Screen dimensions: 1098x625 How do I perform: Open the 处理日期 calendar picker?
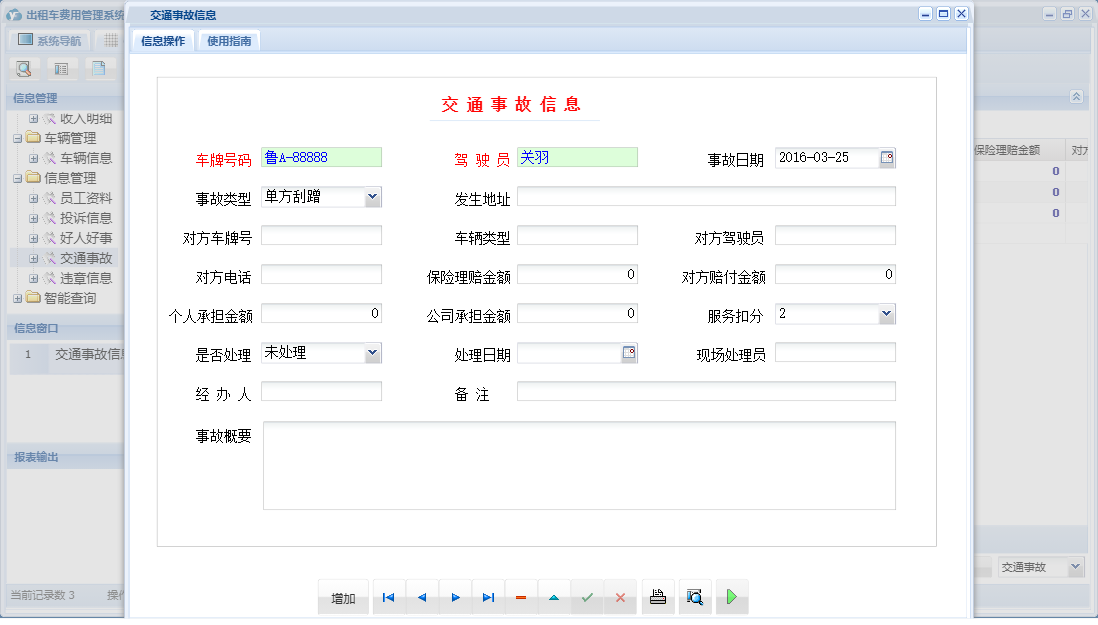point(629,353)
